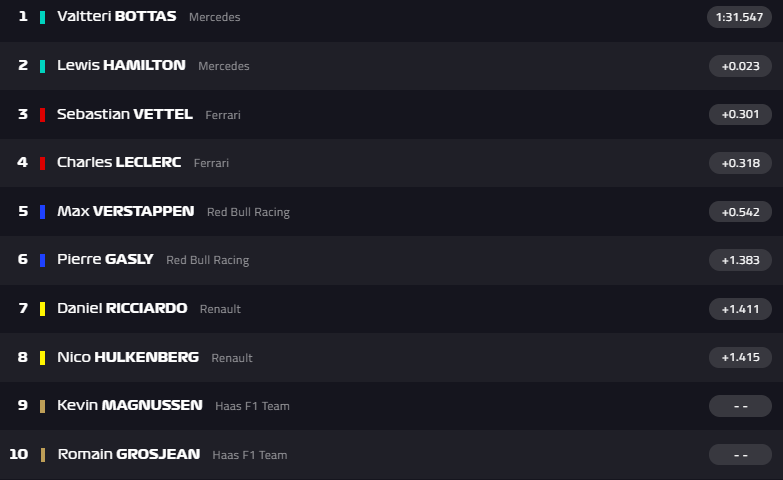The width and height of the screenshot is (783, 480).
Task: Click the Haas F1 Team label beside Grosjean
Action: pyautogui.click(x=249, y=455)
